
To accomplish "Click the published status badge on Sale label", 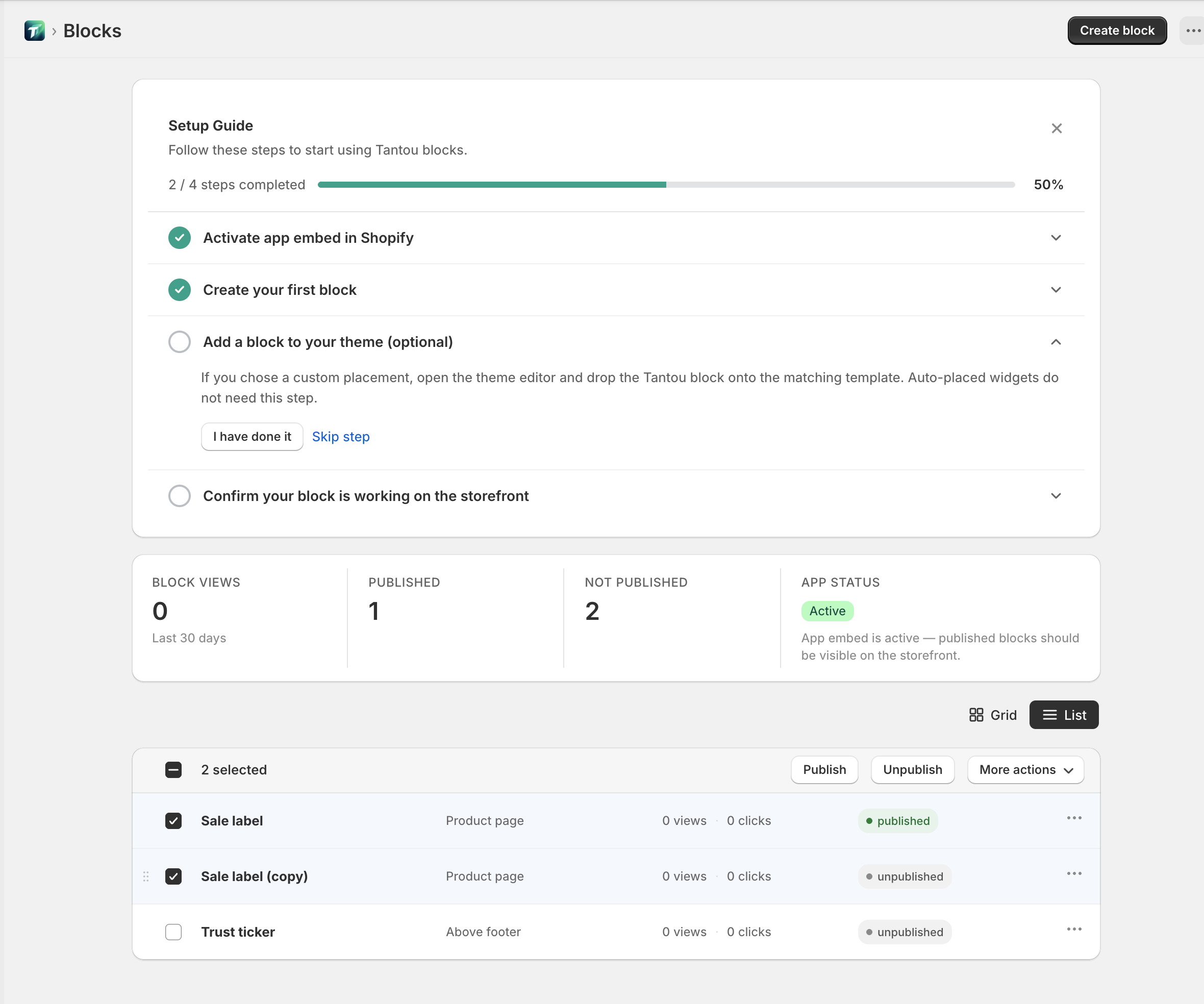I will (898, 821).
